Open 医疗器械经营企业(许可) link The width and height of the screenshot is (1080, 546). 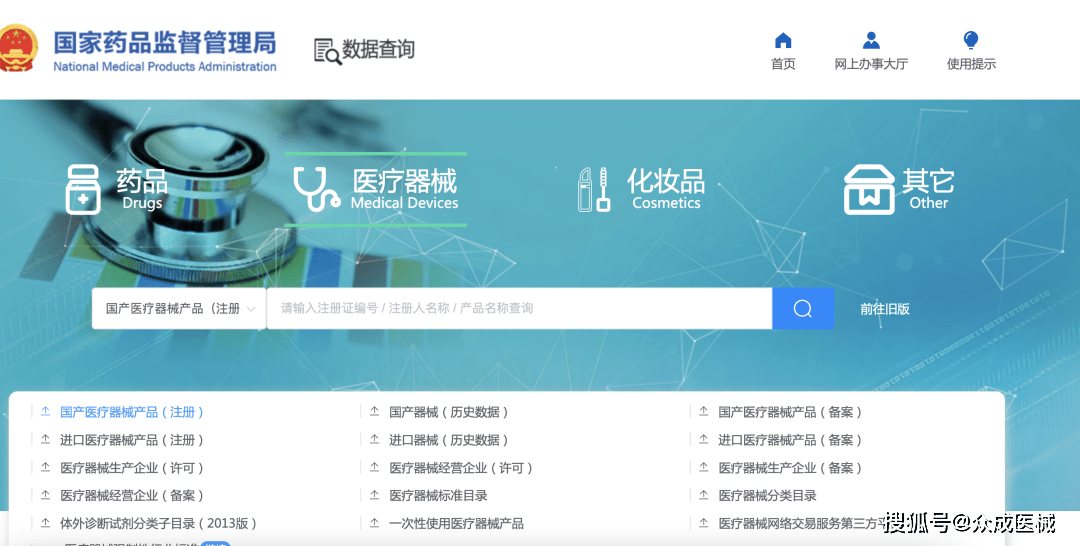[461, 468]
